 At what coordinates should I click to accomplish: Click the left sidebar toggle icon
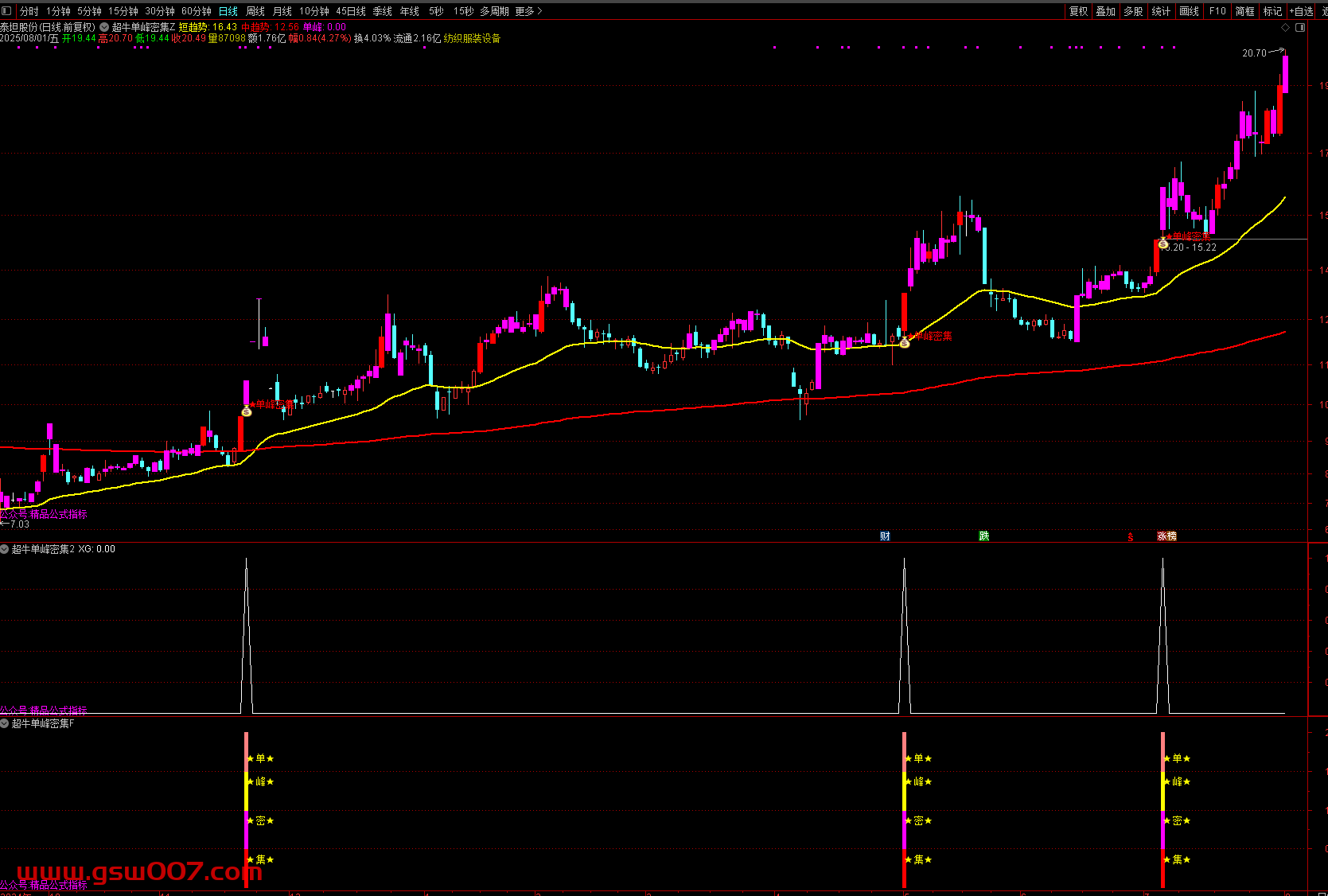click(x=7, y=11)
